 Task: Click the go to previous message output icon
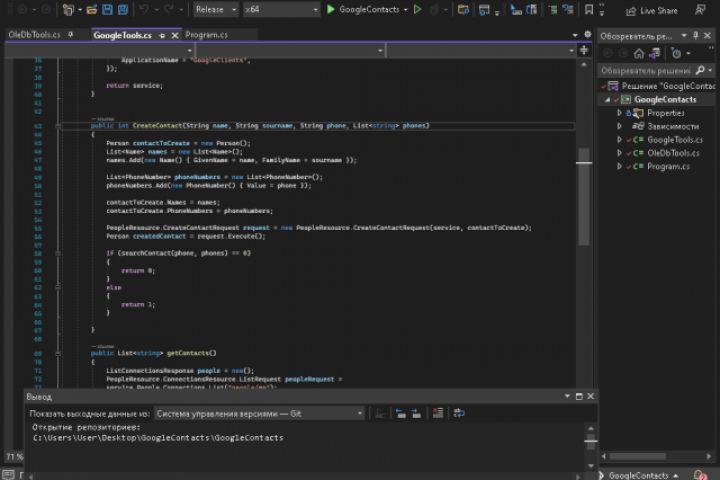click(x=401, y=413)
